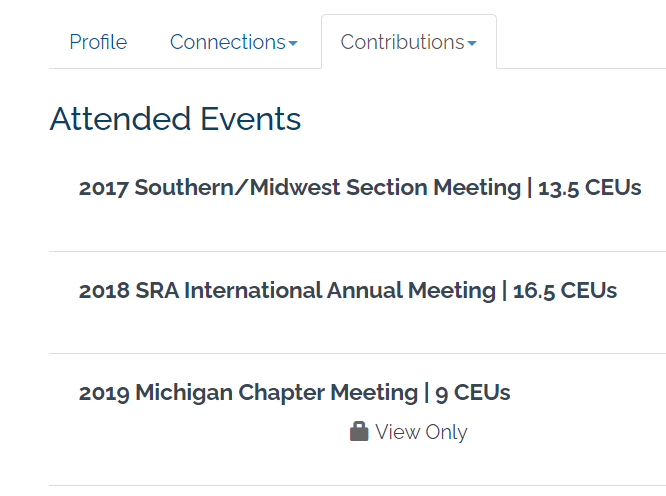
Task: Click the Attended Events heading
Action: [175, 119]
